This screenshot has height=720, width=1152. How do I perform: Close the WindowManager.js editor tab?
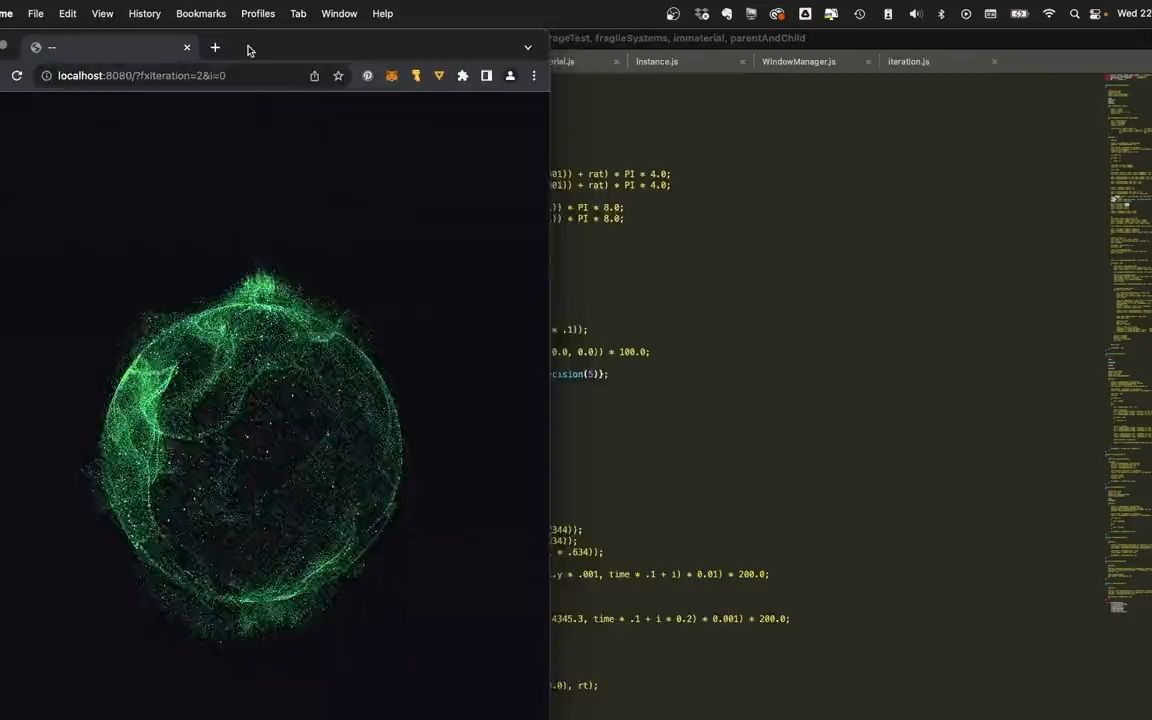pyautogui.click(x=868, y=62)
